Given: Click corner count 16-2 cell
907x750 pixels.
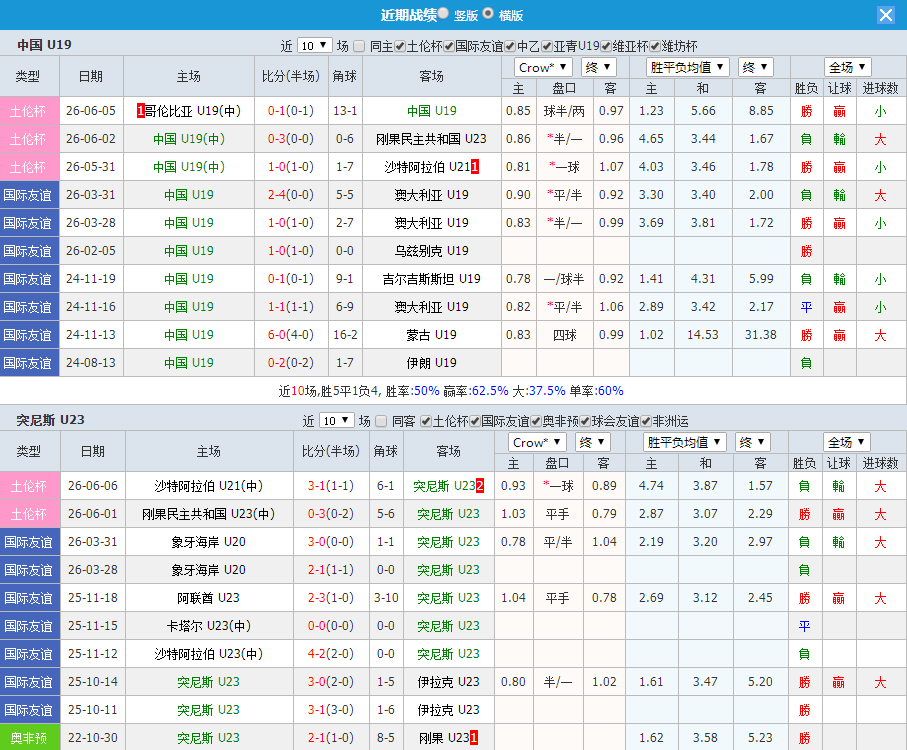Looking at the screenshot, I should (x=345, y=335).
